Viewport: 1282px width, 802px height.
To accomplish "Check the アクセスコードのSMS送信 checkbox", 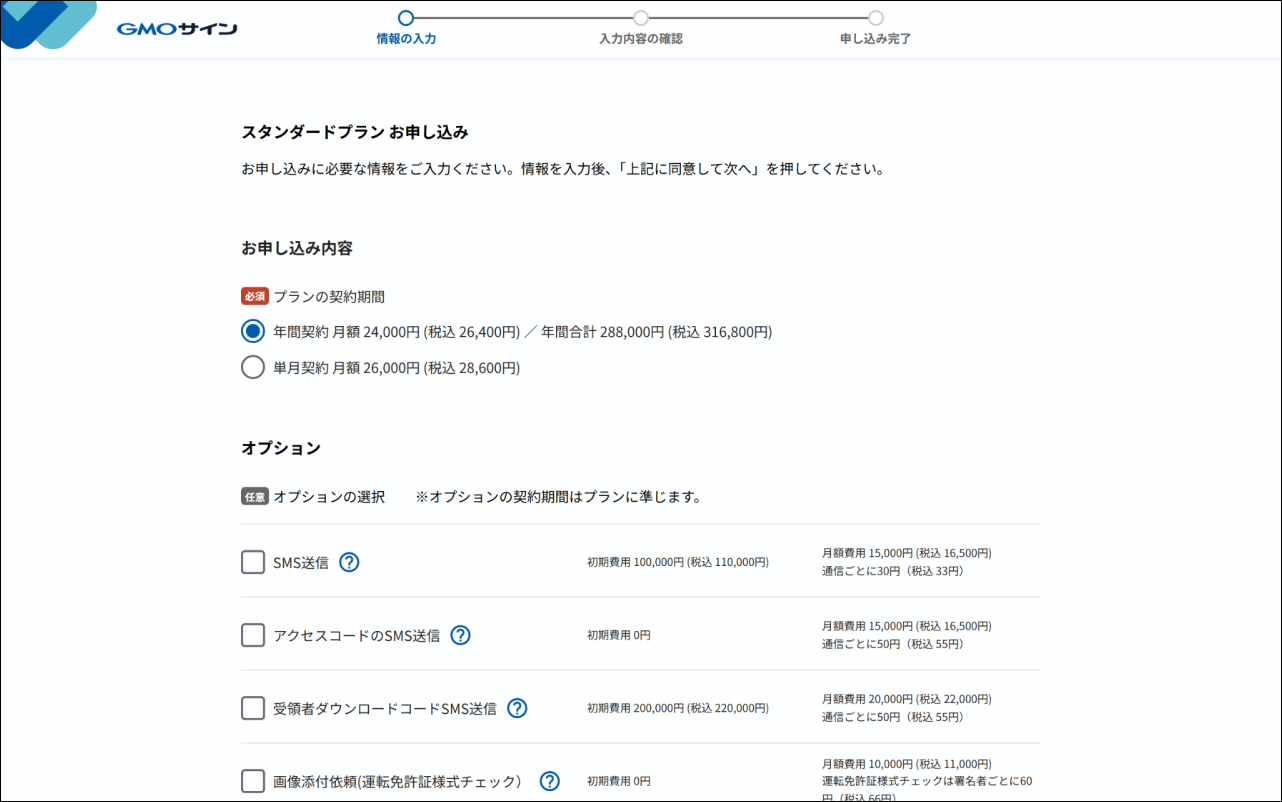I will 253,635.
